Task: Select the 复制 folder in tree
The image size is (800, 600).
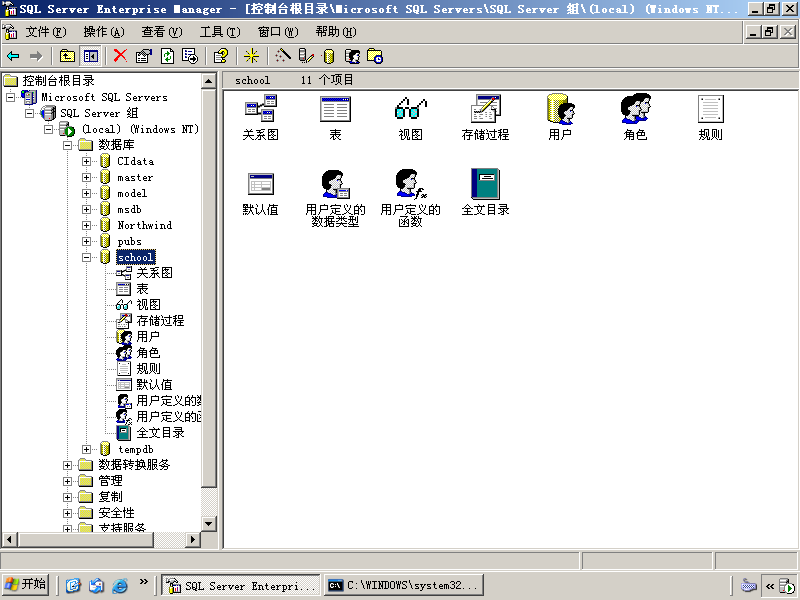Action: pyautogui.click(x=110, y=497)
